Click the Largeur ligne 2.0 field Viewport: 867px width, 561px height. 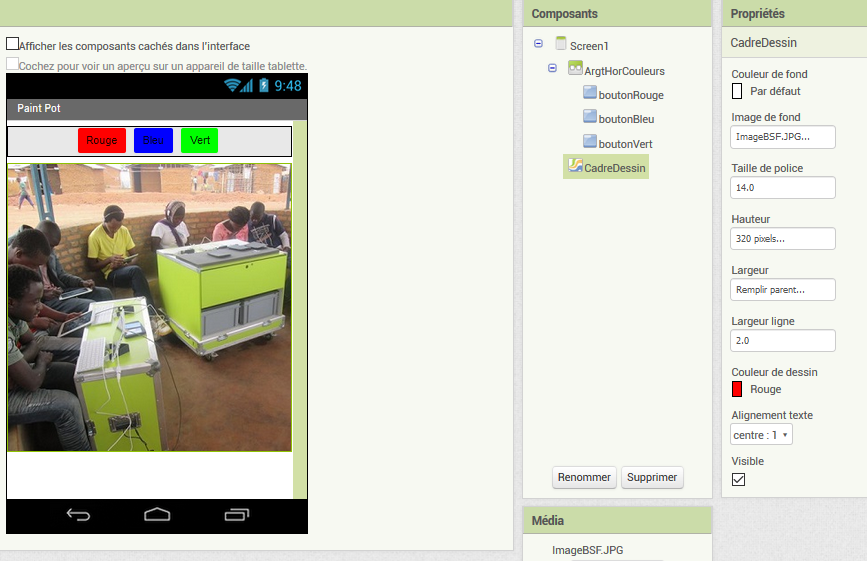[x=782, y=340]
